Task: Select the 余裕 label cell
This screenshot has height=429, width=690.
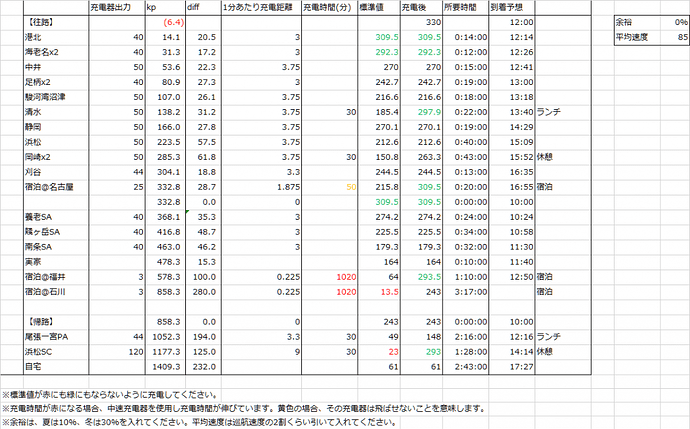Action: [x=638, y=22]
